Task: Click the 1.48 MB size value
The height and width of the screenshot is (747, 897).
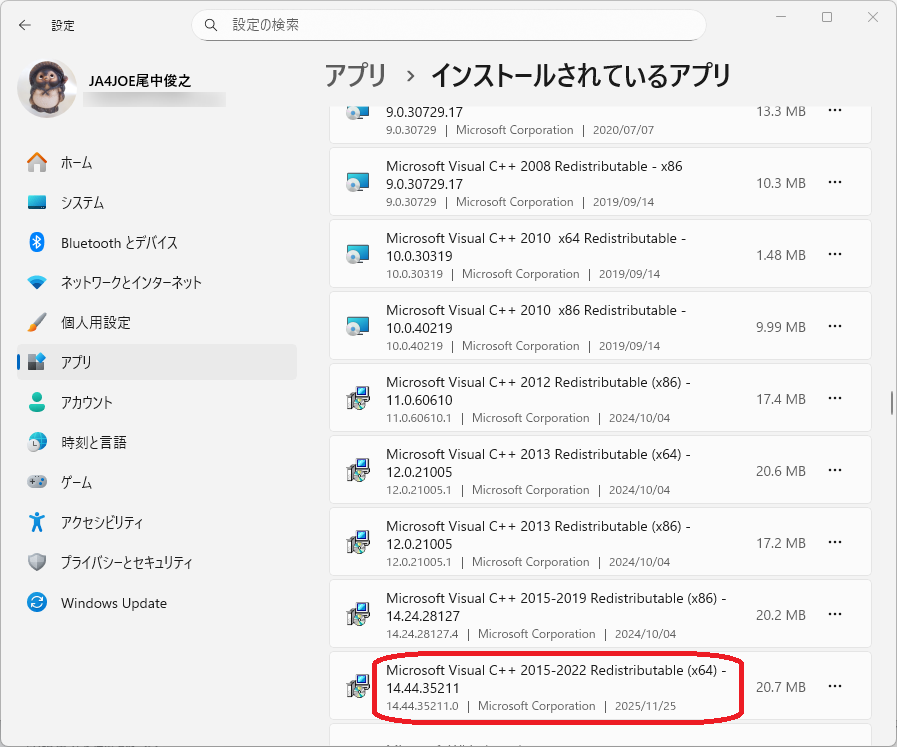Action: pos(780,255)
